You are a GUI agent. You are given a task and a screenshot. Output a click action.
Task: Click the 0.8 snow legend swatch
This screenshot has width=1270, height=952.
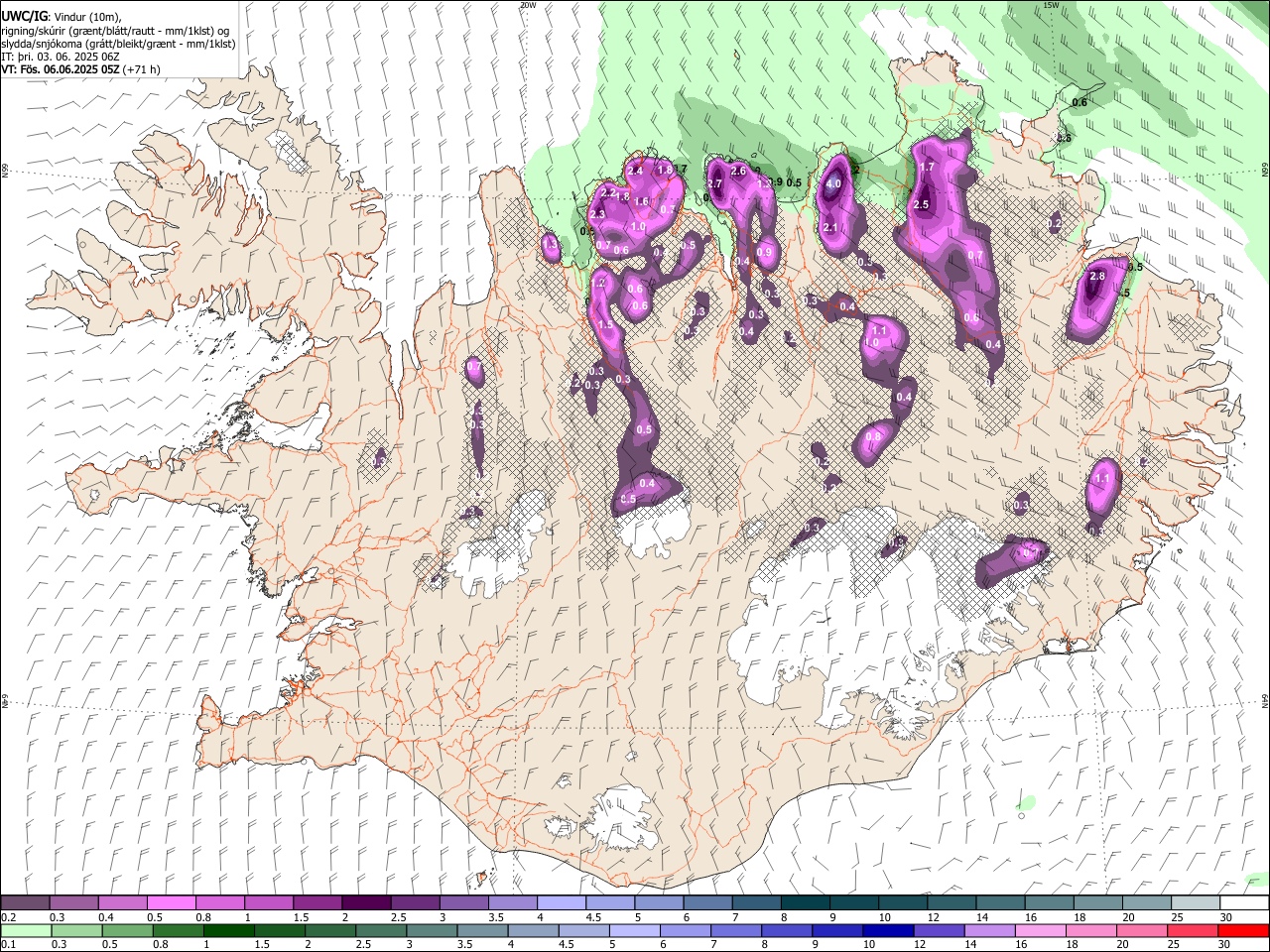point(219,903)
